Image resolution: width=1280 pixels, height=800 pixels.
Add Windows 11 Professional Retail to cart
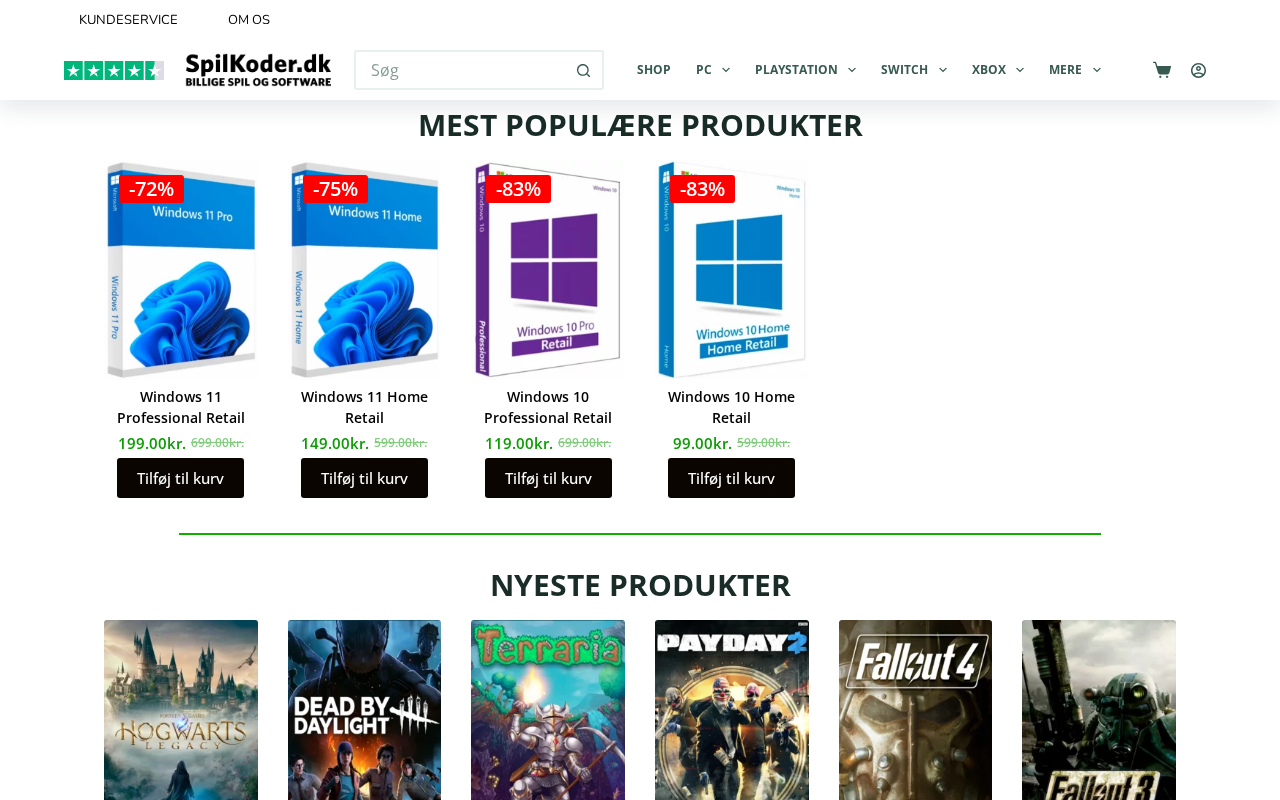coord(181,478)
